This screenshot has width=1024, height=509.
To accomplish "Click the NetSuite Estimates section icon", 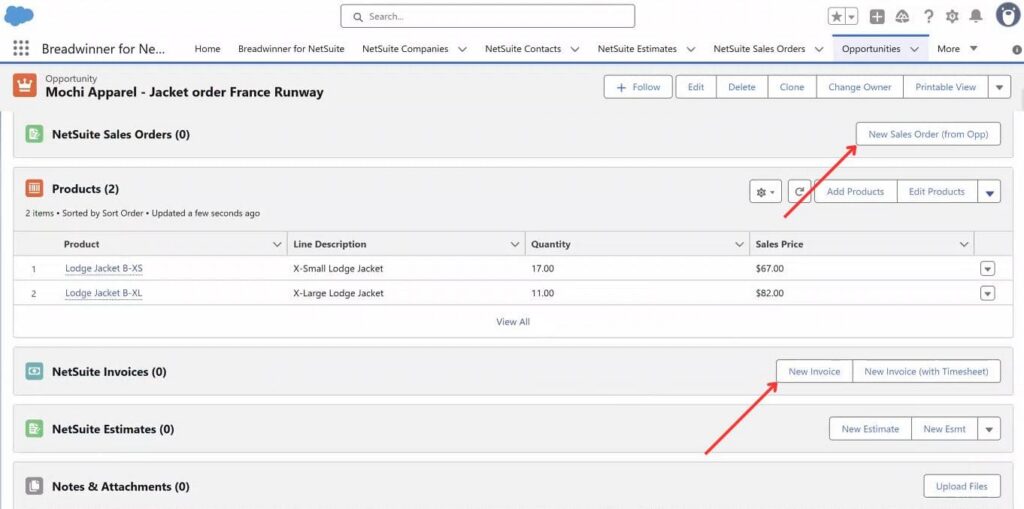I will point(34,429).
